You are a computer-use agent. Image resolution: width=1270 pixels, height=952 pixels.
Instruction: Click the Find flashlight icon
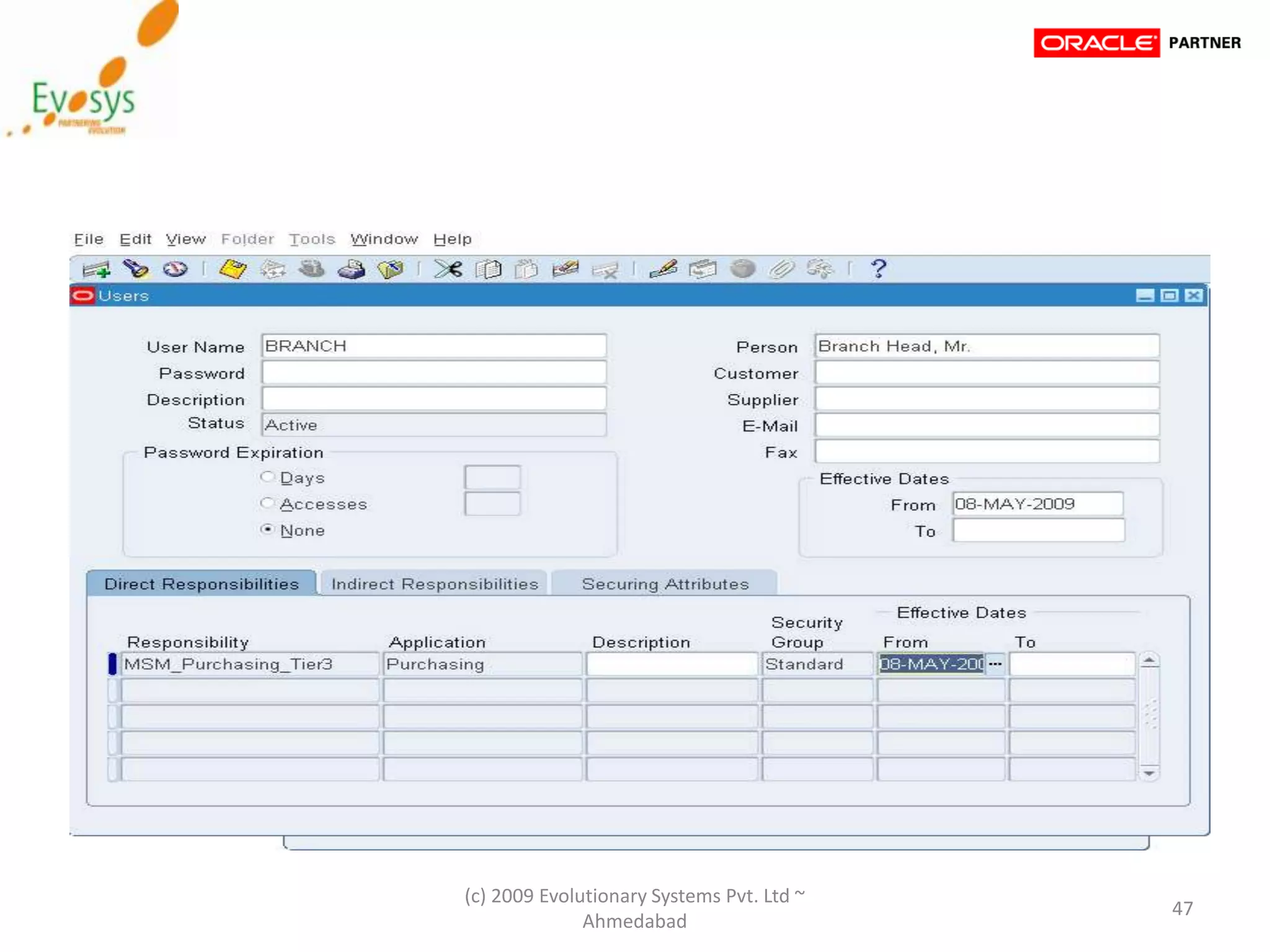136,269
